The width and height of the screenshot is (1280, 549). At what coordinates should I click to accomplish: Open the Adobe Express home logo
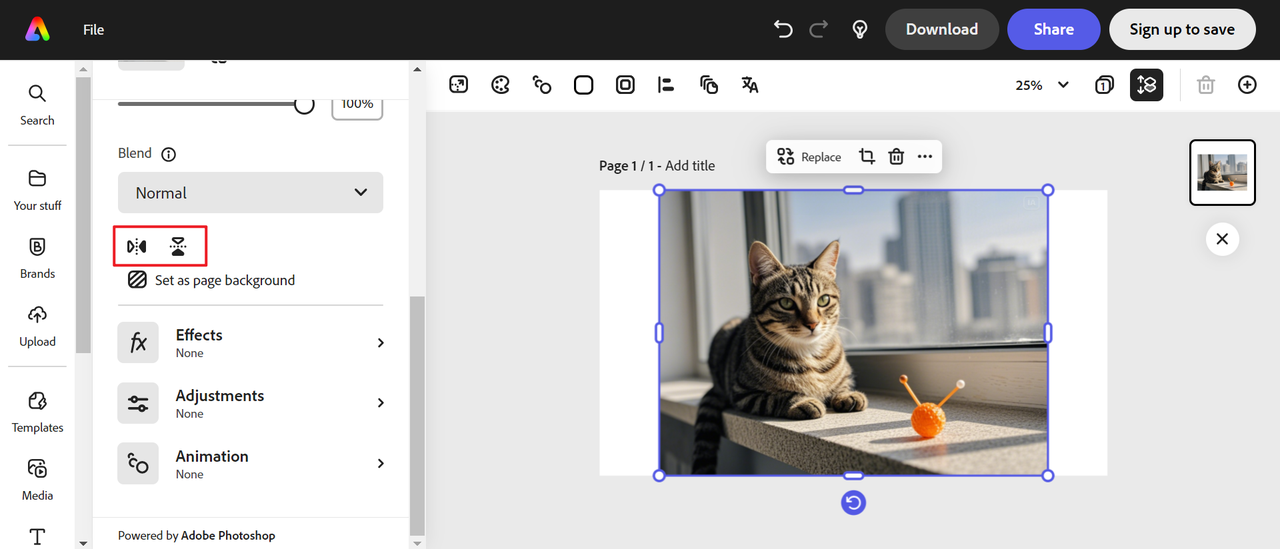click(x=37, y=29)
